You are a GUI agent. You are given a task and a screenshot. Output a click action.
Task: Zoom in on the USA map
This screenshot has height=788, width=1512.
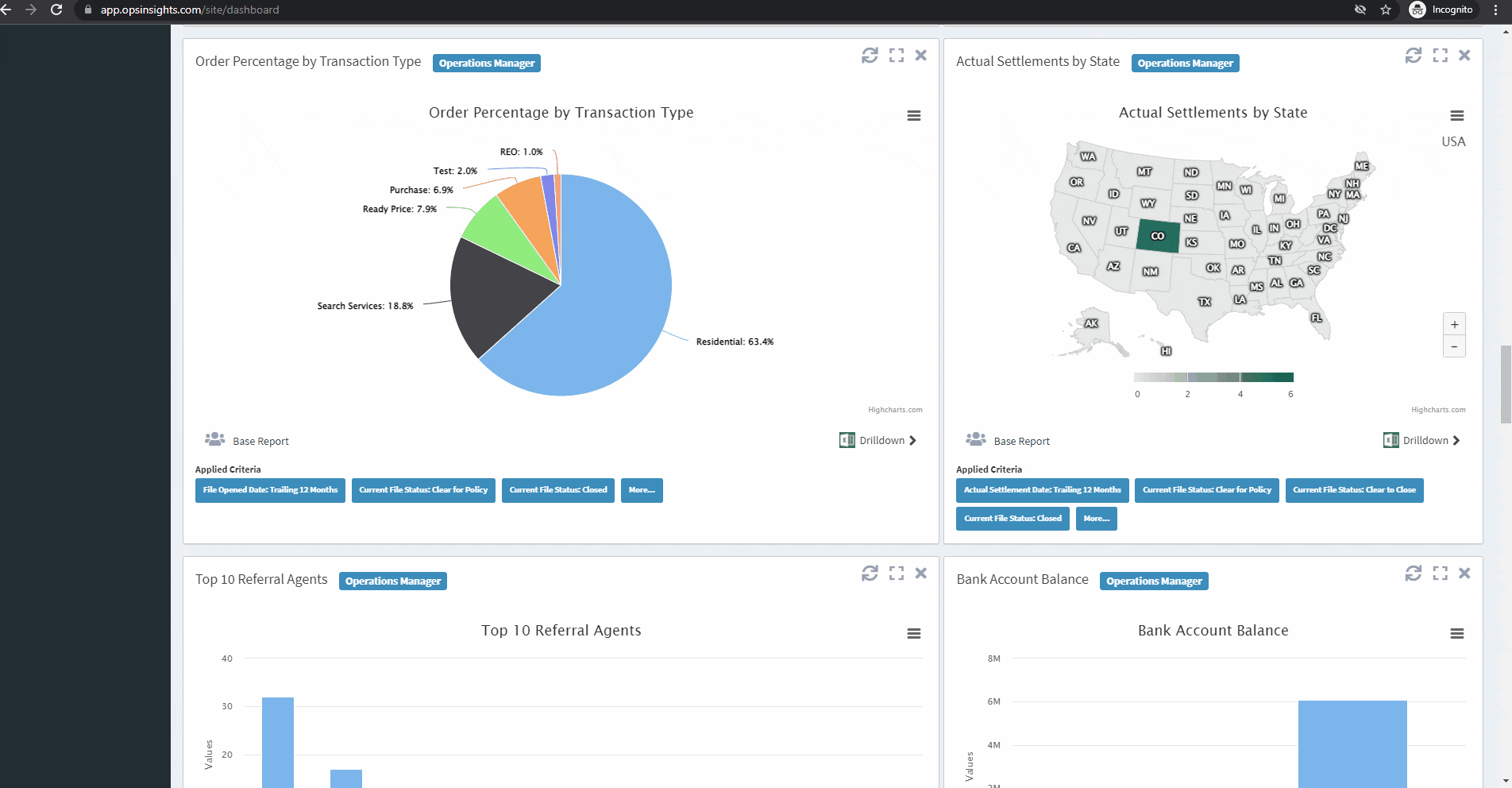(x=1454, y=324)
